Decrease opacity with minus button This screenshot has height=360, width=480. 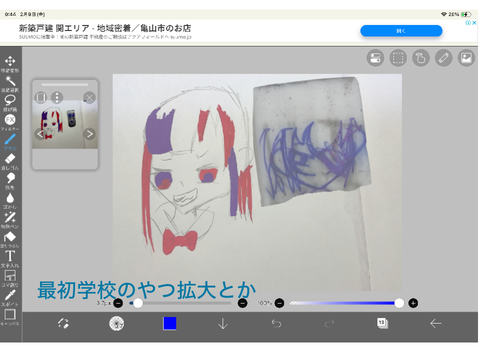pyautogui.click(x=279, y=303)
